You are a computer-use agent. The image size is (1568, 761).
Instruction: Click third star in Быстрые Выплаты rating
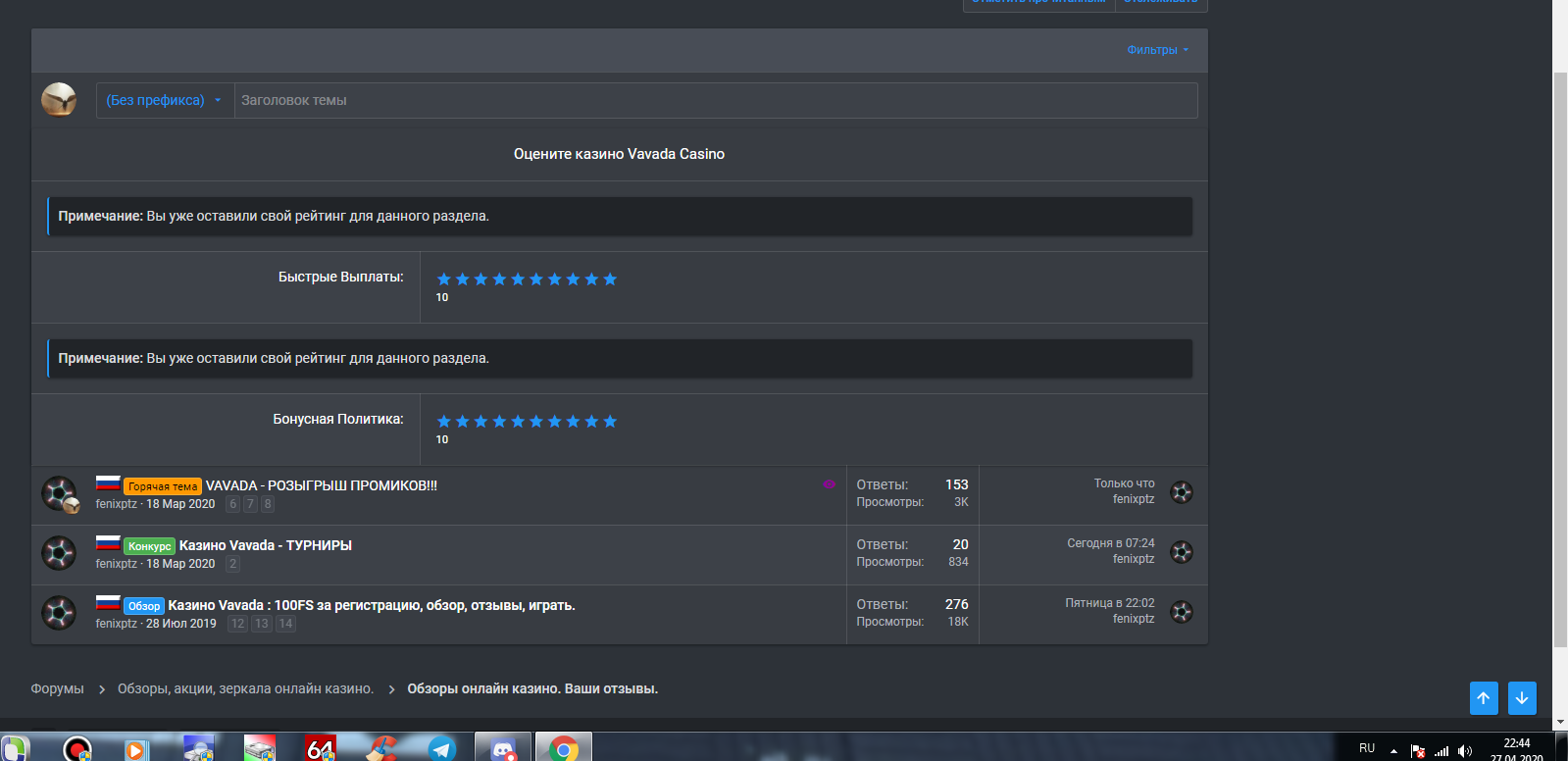[x=481, y=279]
